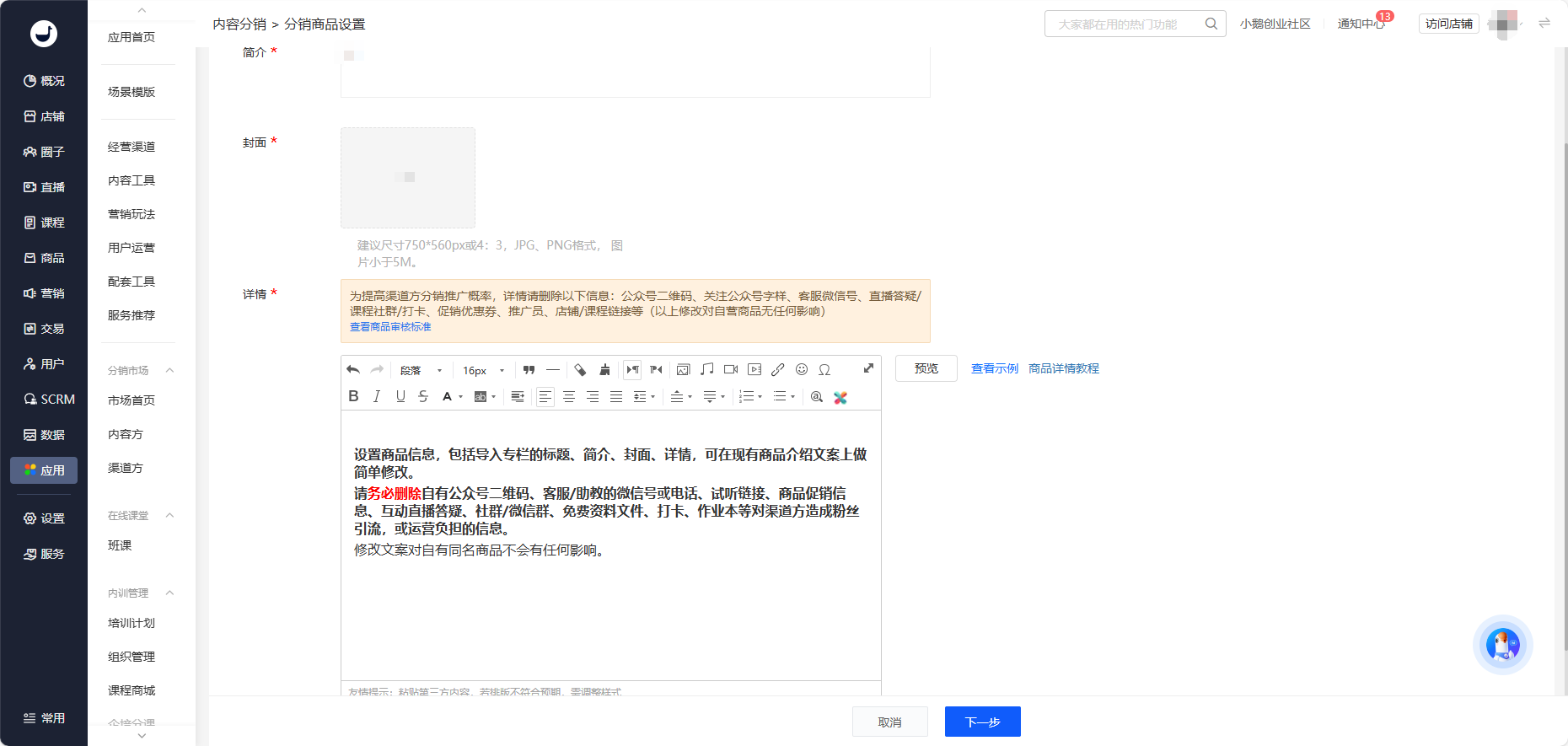This screenshot has width=1568, height=746.
Task: Click the cover image upload thumbnail
Action: point(408,178)
